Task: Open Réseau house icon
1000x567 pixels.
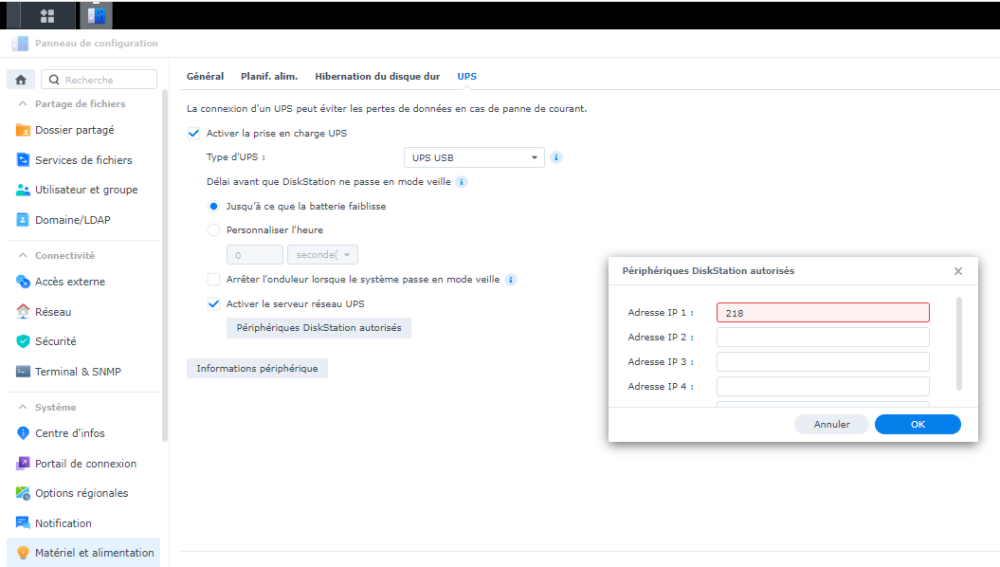Action: pos(23,311)
